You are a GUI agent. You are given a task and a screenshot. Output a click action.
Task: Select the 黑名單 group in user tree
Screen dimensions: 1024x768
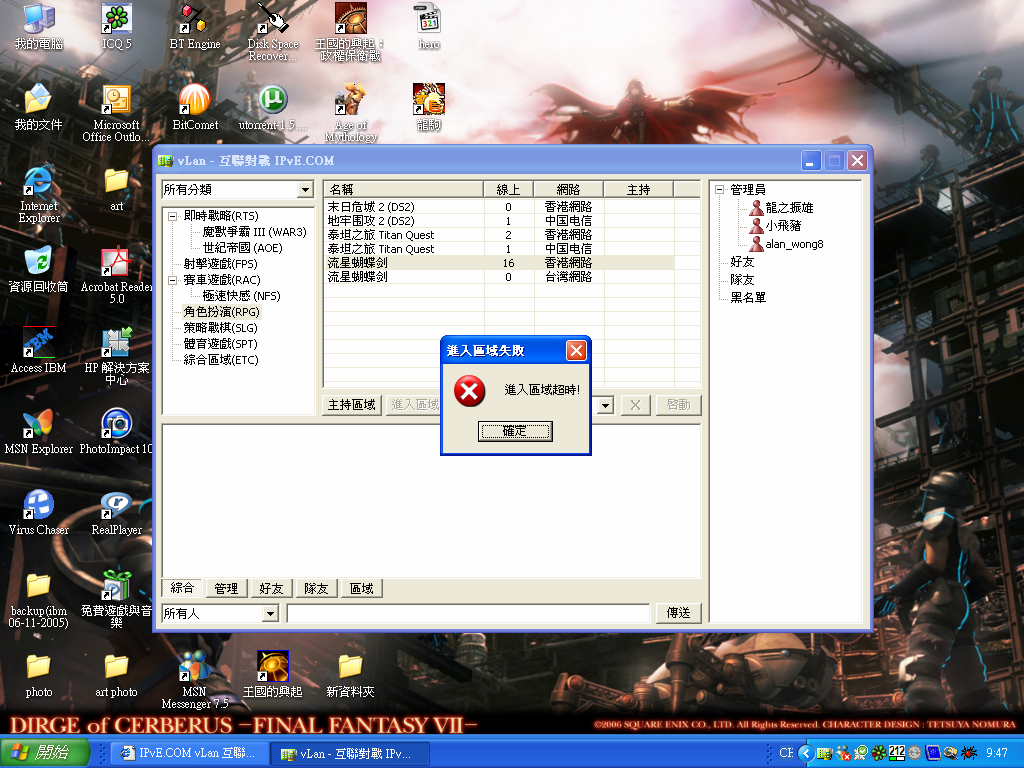tap(748, 298)
